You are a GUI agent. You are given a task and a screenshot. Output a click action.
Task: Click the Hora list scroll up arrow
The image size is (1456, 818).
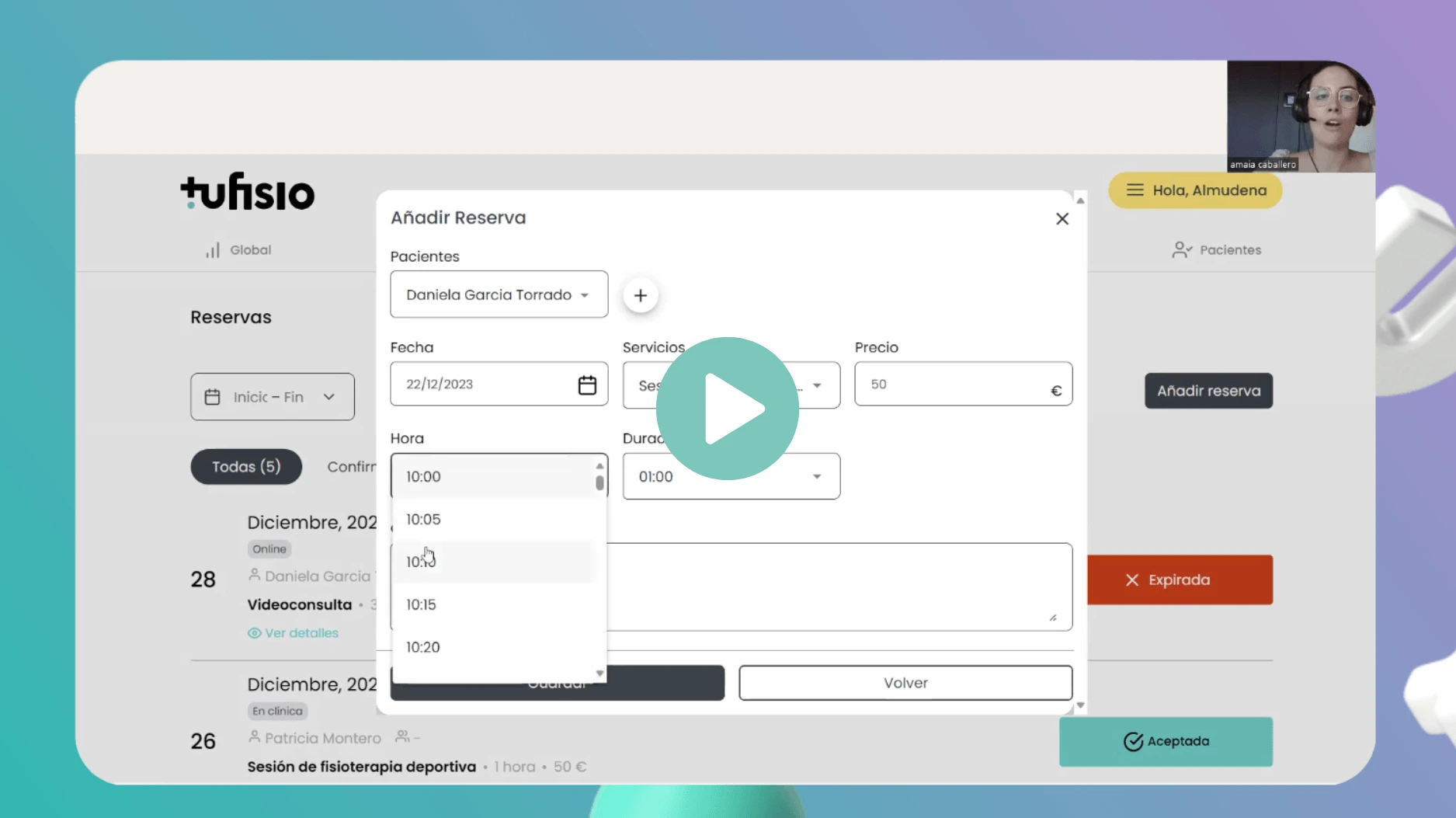599,465
